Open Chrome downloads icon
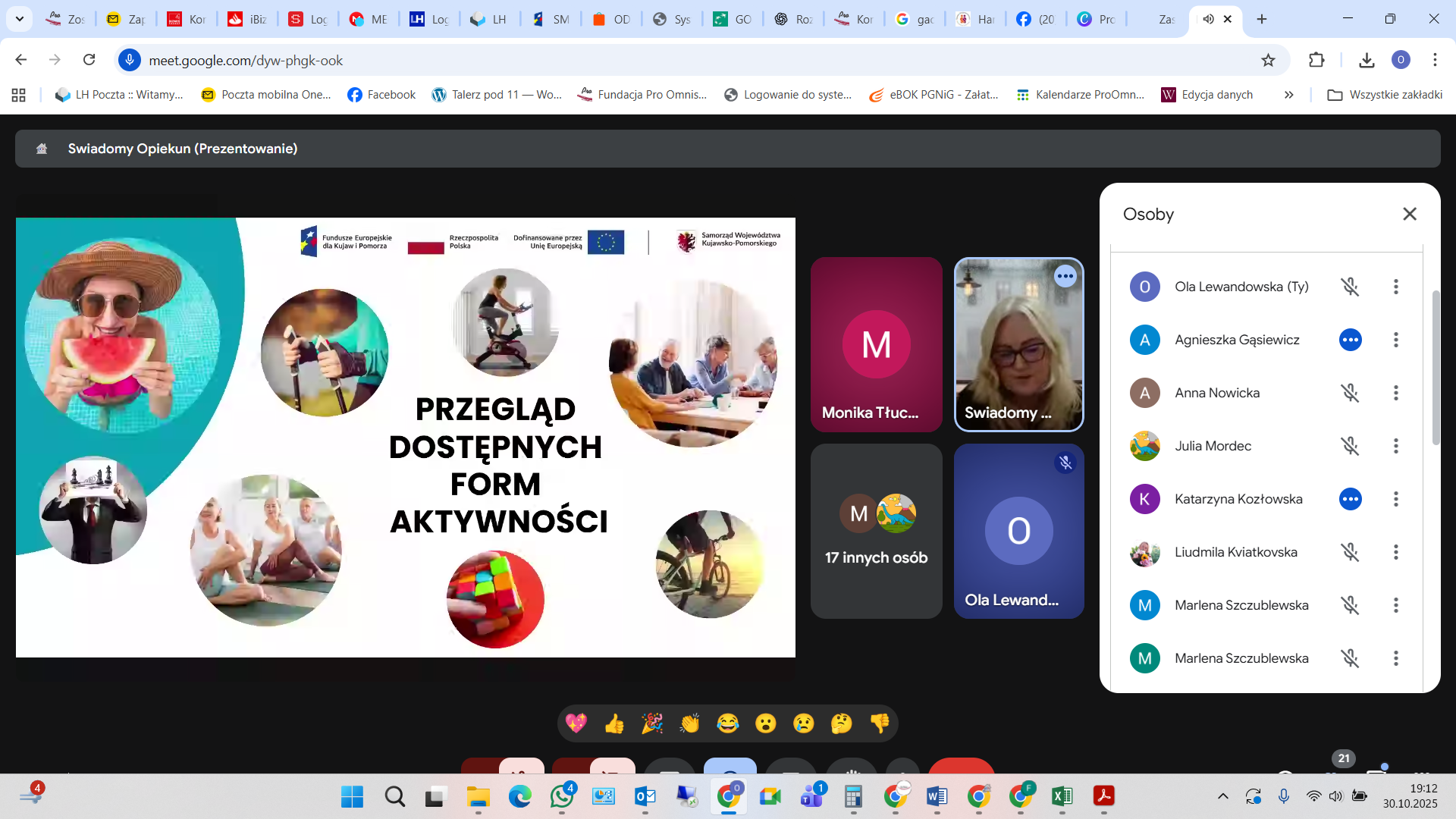The height and width of the screenshot is (819, 1456). click(1367, 60)
